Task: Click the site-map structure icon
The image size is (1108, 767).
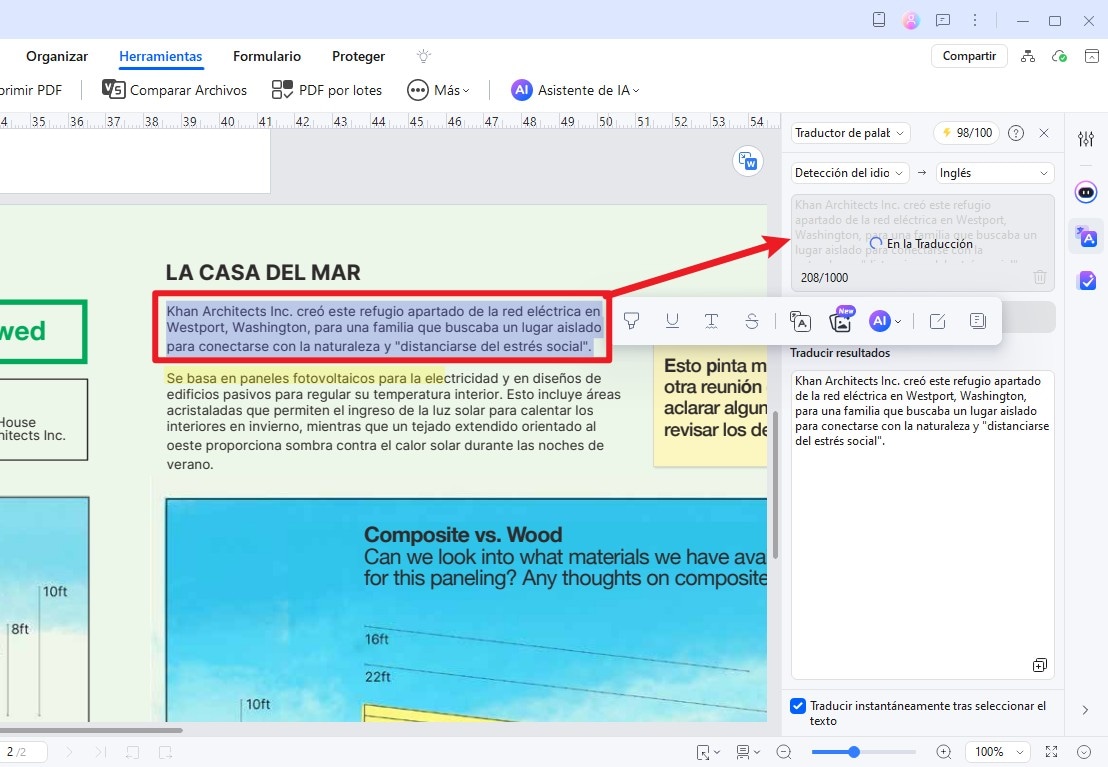Action: [1027, 56]
